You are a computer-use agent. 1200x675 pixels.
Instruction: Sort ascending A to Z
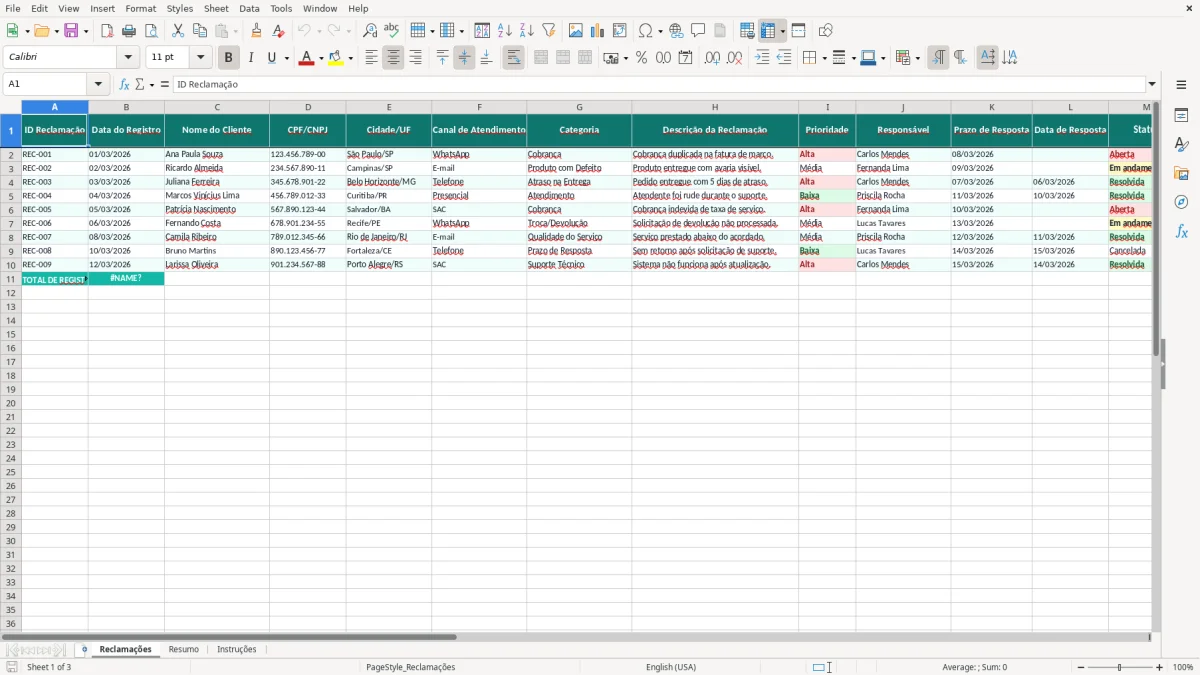pyautogui.click(x=505, y=31)
